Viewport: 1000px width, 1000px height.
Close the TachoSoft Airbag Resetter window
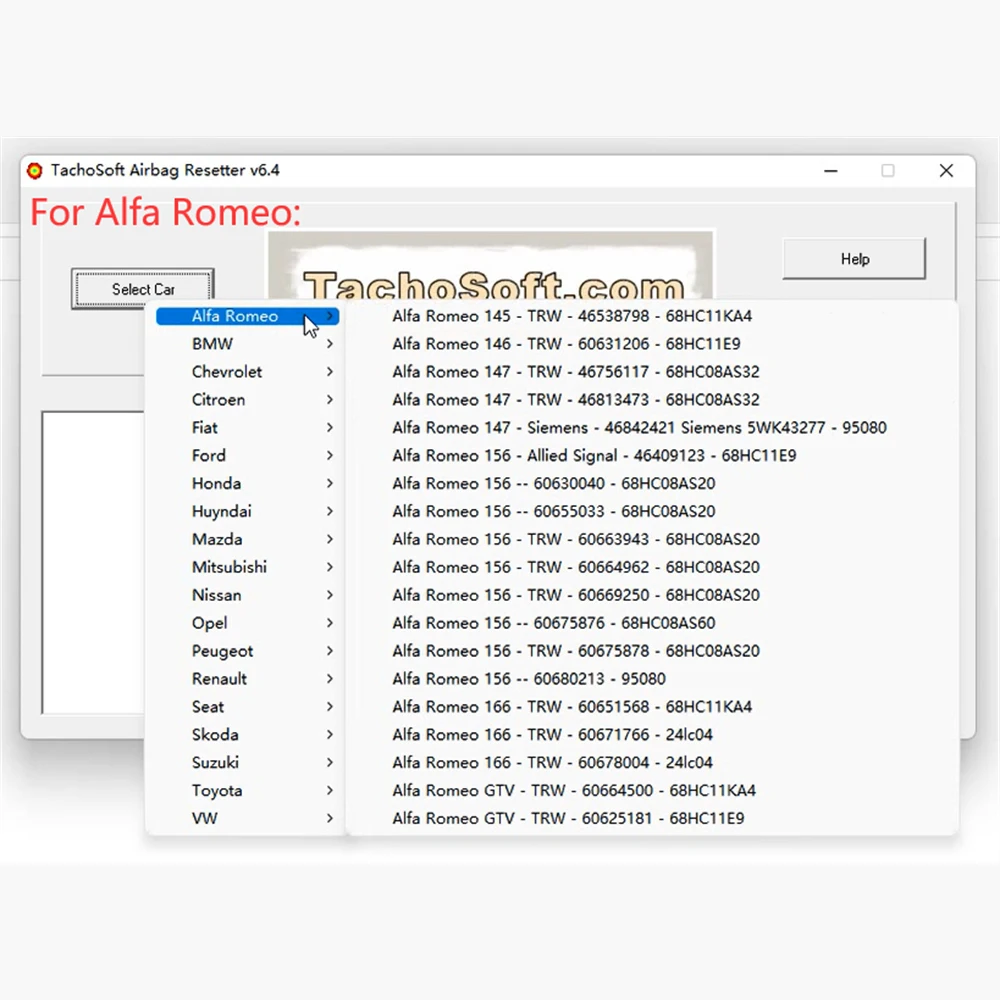coord(946,171)
